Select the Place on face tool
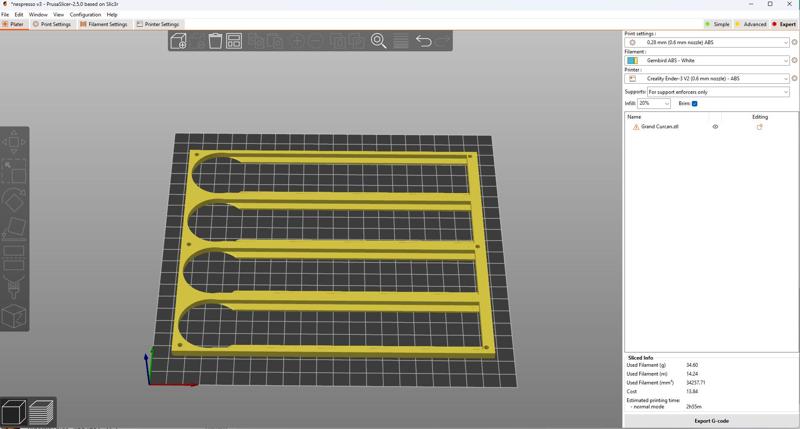 pos(14,229)
